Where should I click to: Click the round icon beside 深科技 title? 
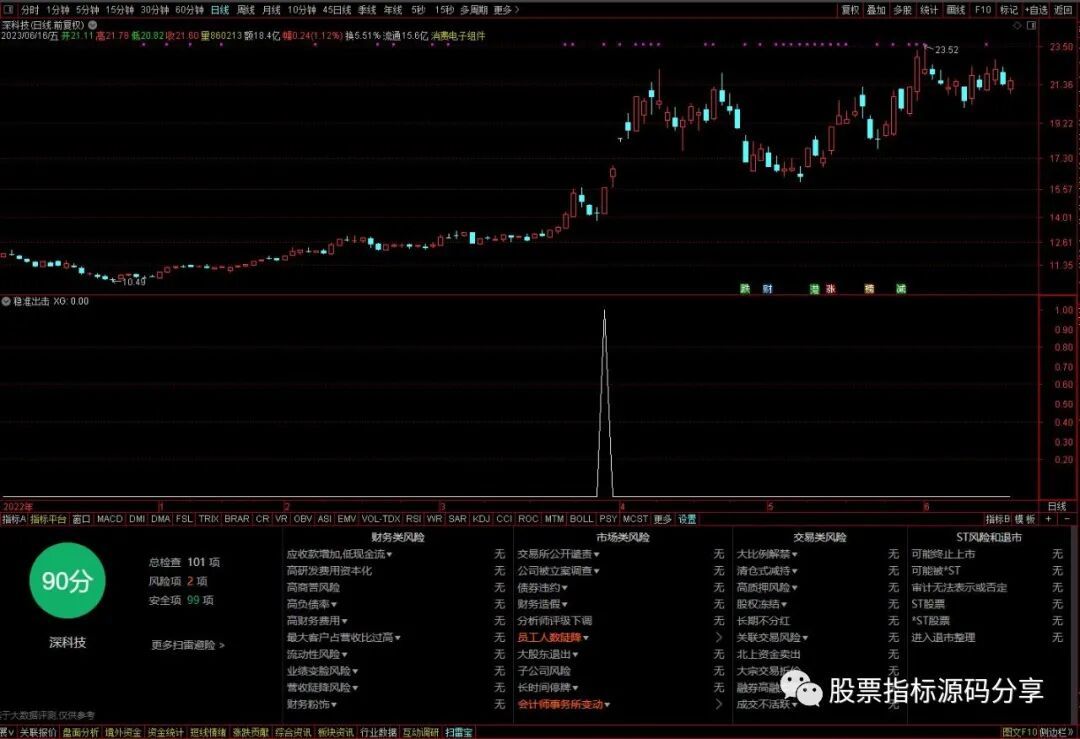click(x=92, y=25)
